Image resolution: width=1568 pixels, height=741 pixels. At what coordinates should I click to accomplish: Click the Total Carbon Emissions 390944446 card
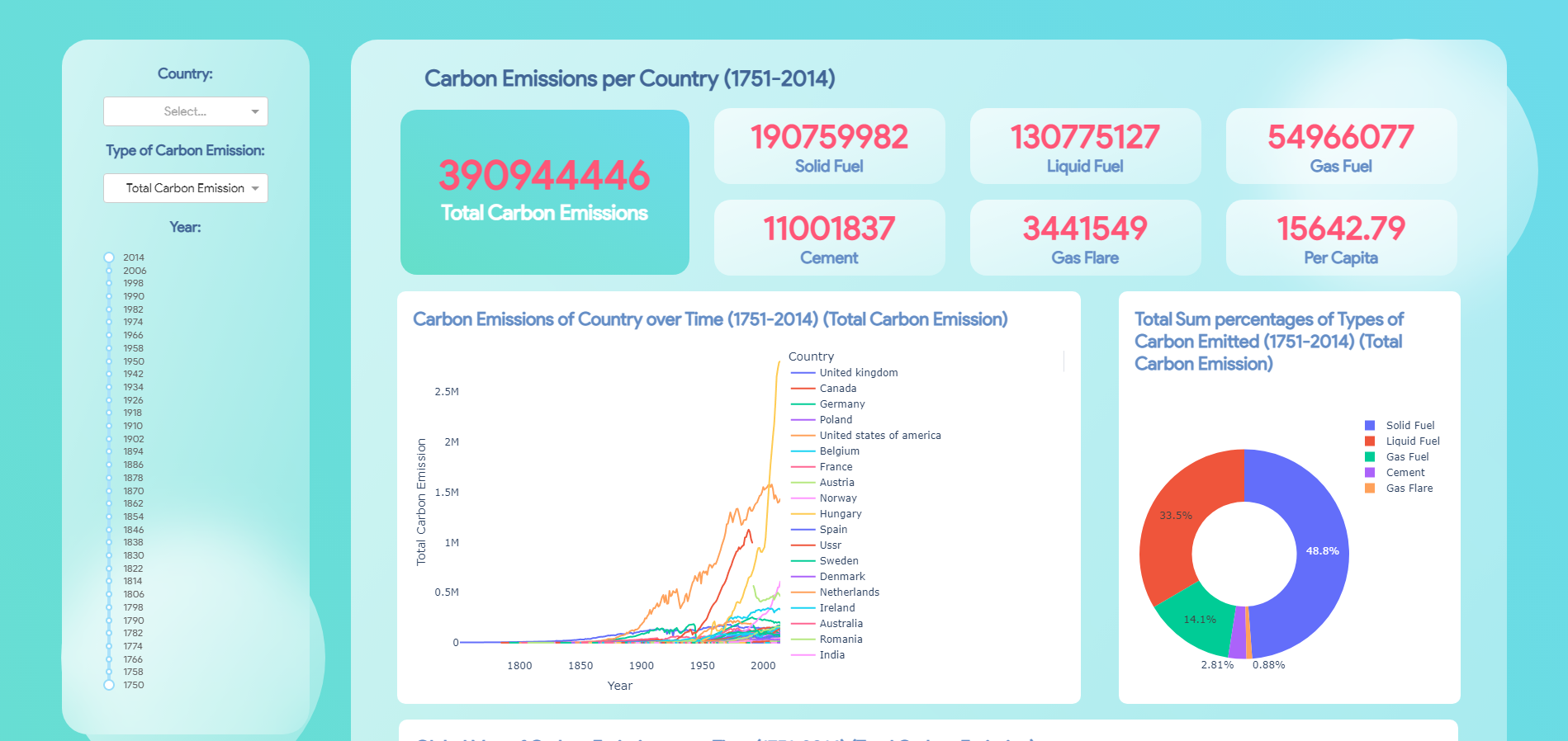545,192
